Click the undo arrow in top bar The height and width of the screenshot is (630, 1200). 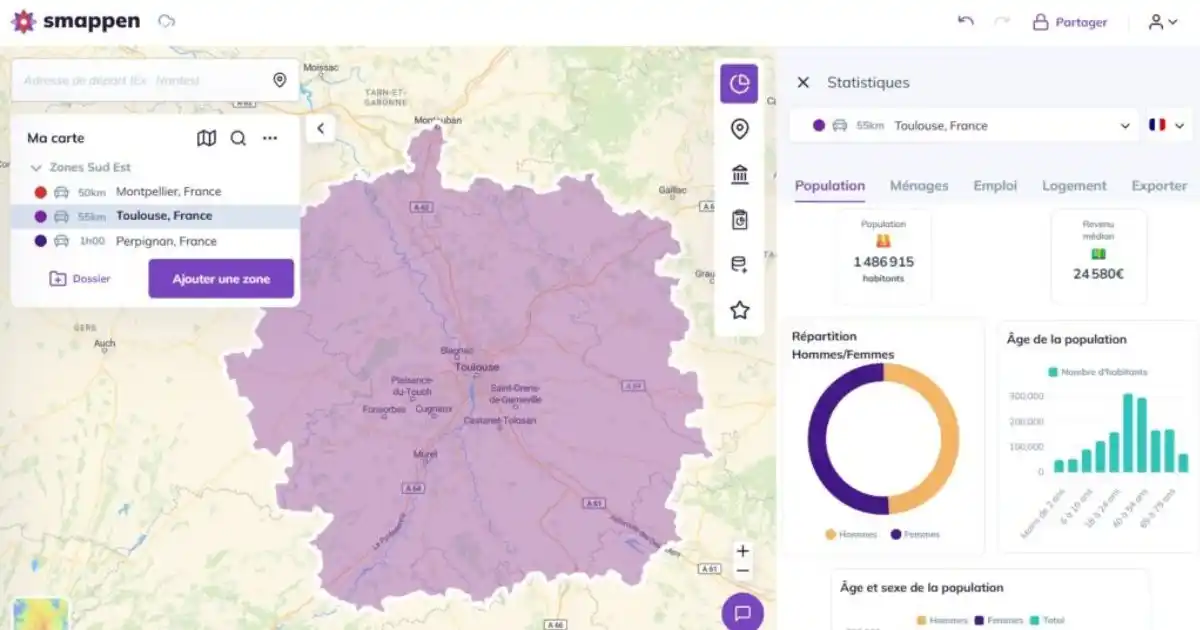965,21
